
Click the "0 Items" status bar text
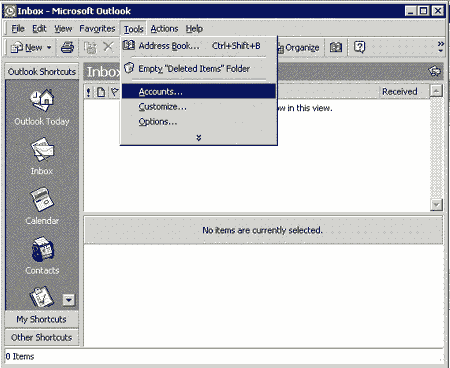click(x=20, y=356)
